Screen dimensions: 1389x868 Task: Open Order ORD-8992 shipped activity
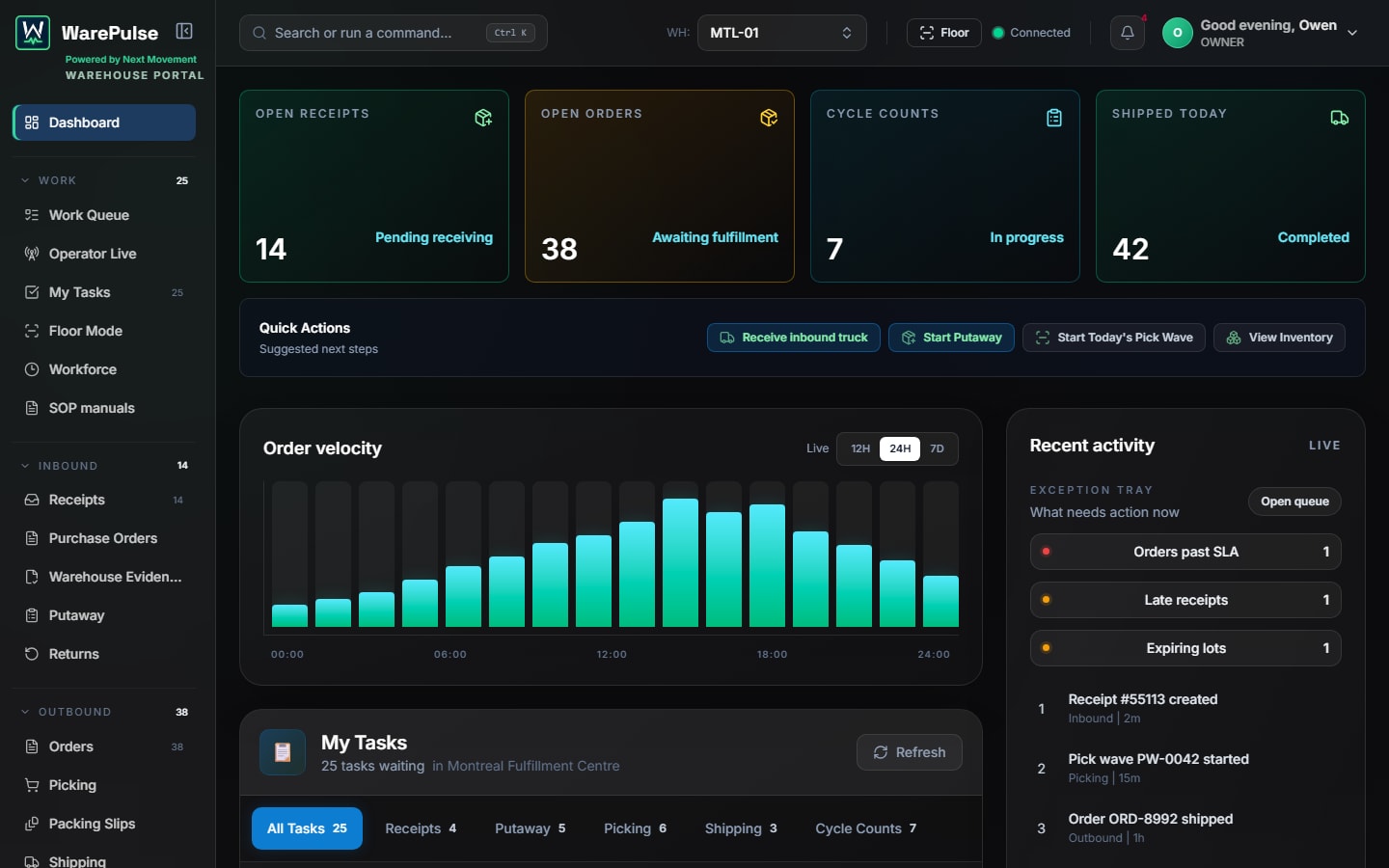coord(1185,827)
